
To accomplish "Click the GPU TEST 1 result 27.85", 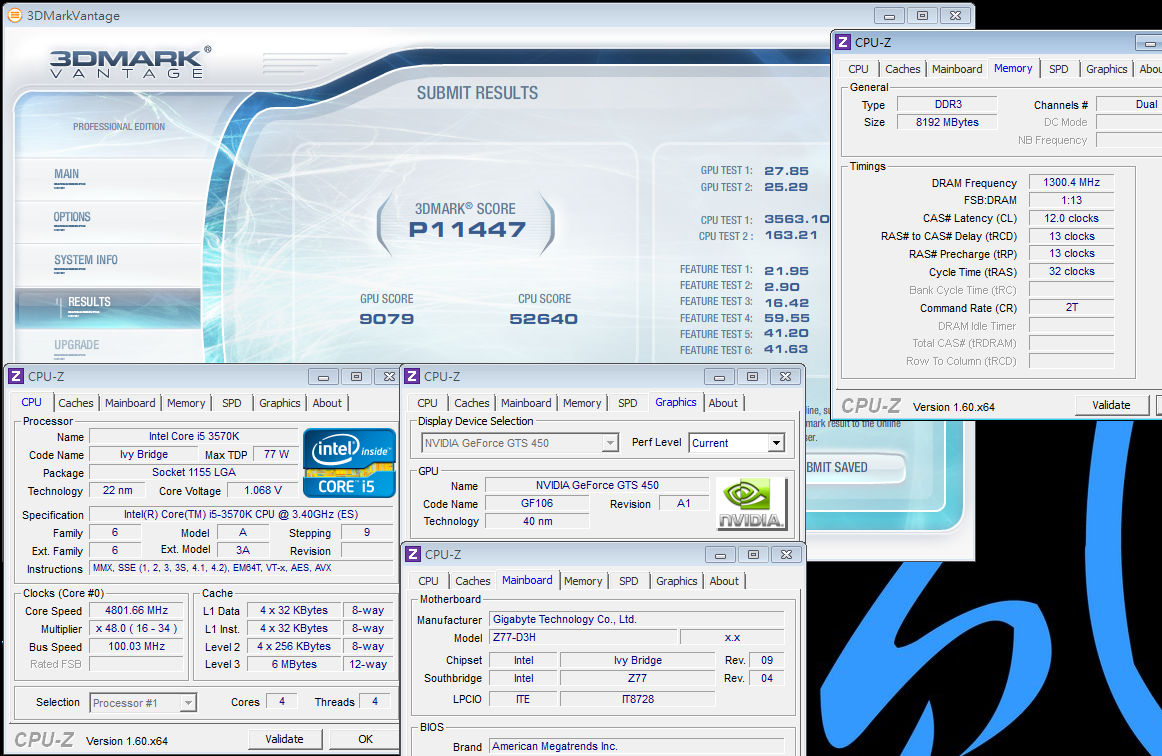I will click(x=786, y=170).
